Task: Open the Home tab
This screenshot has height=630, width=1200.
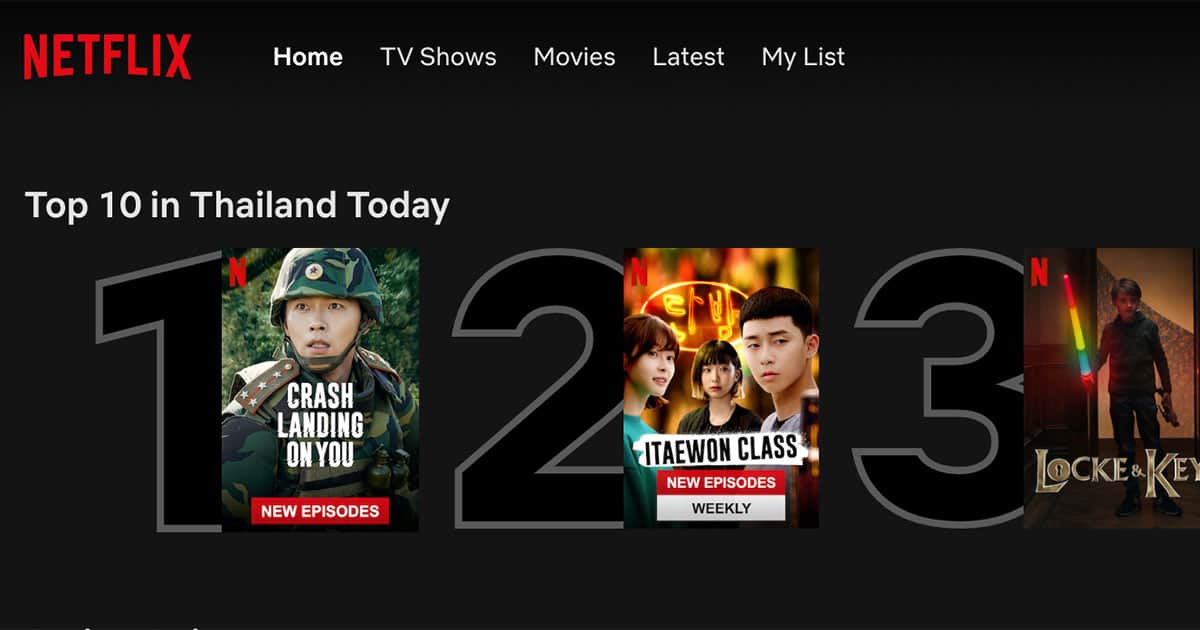Action: pyautogui.click(x=308, y=57)
